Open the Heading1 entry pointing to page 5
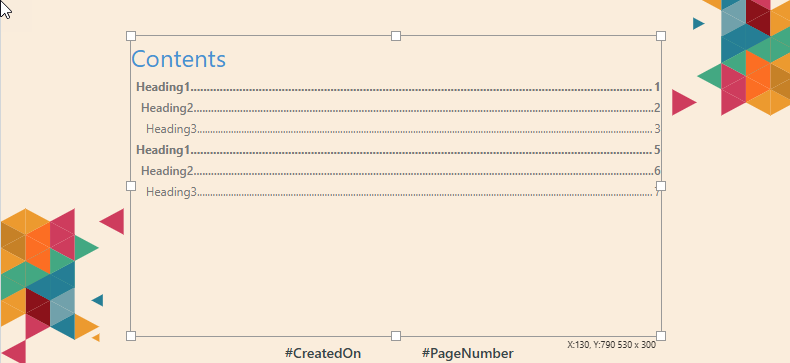790x363 pixels. tap(398, 150)
